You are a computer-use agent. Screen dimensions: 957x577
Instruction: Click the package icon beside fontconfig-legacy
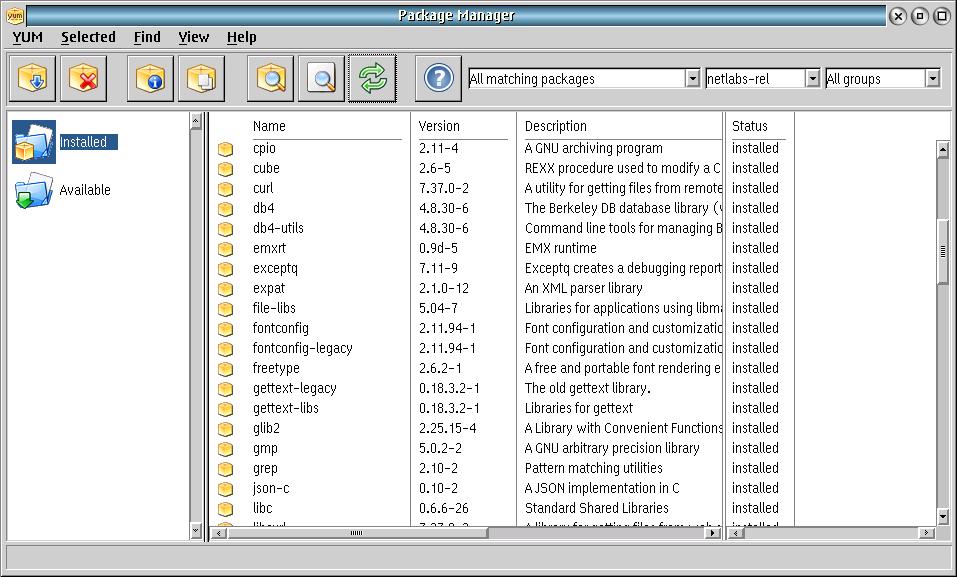(x=226, y=349)
